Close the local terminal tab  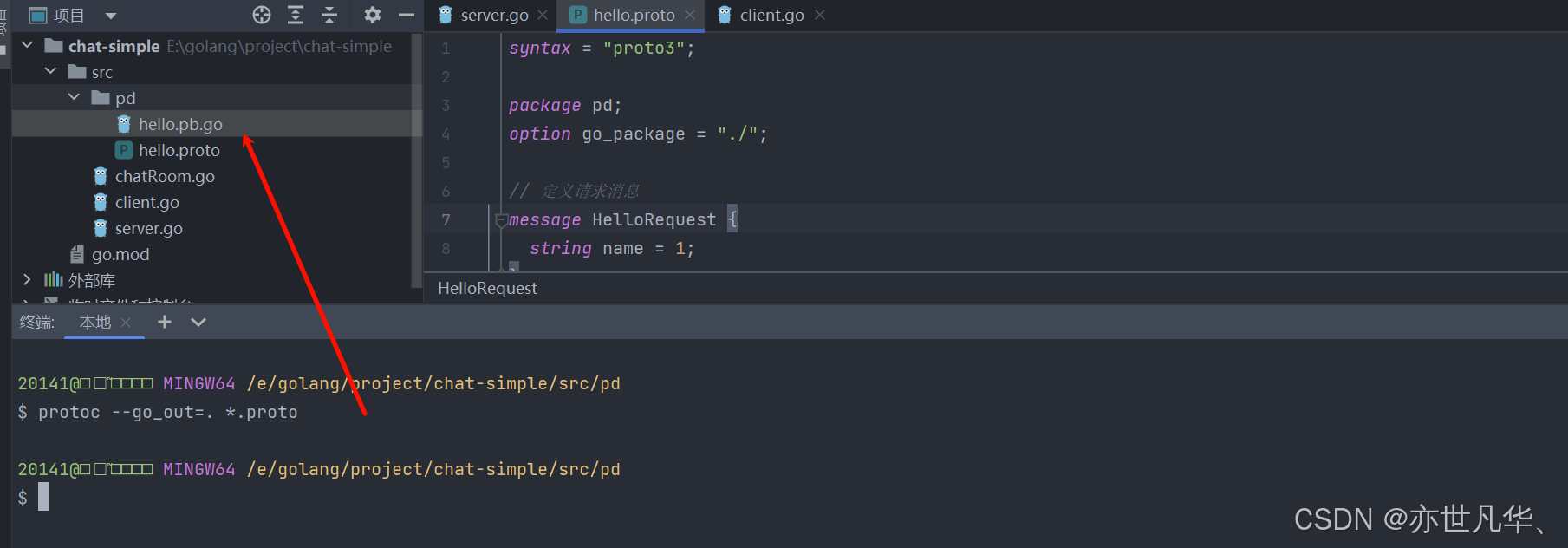point(127,323)
